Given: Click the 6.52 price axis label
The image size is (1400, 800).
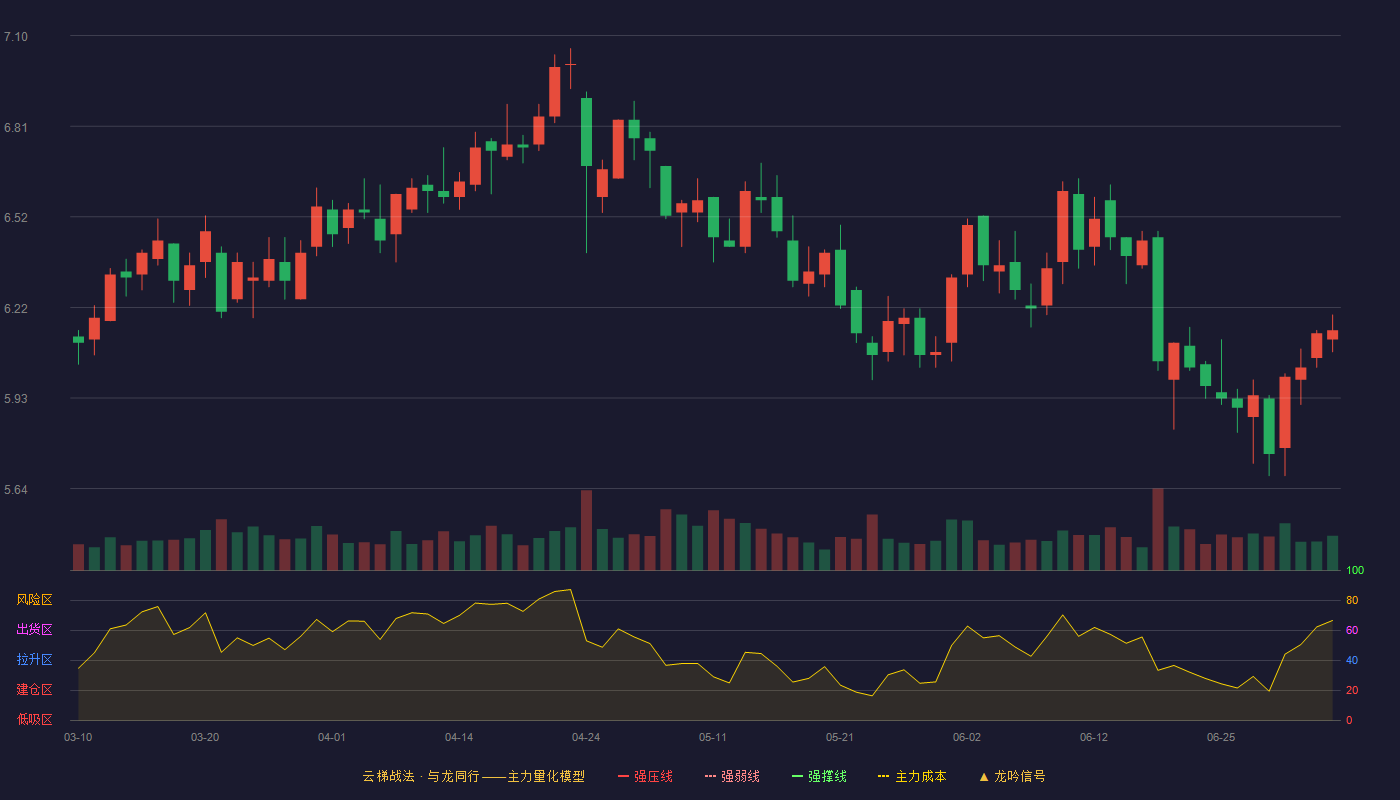Looking at the screenshot, I should point(16,218).
